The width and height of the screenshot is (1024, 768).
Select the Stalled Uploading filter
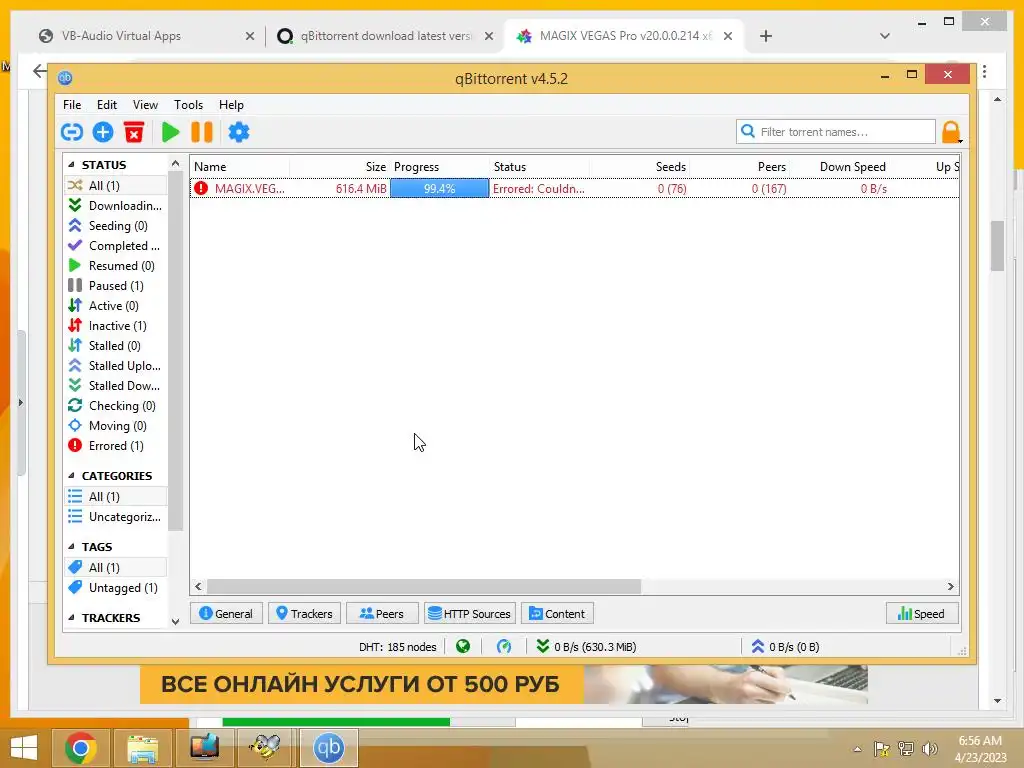click(116, 366)
